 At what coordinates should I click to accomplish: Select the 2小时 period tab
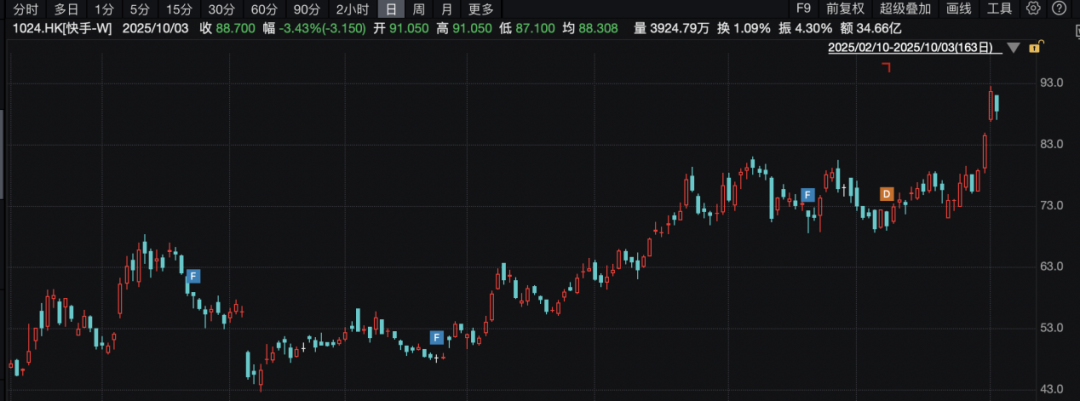(x=352, y=9)
